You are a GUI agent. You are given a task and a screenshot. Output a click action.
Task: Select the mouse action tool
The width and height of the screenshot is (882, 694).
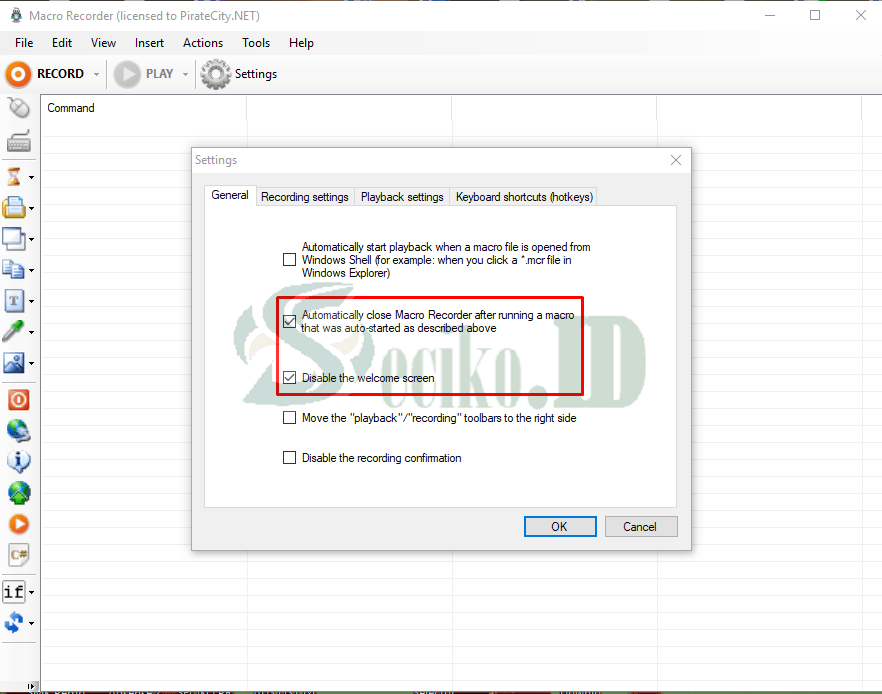click(x=17, y=106)
